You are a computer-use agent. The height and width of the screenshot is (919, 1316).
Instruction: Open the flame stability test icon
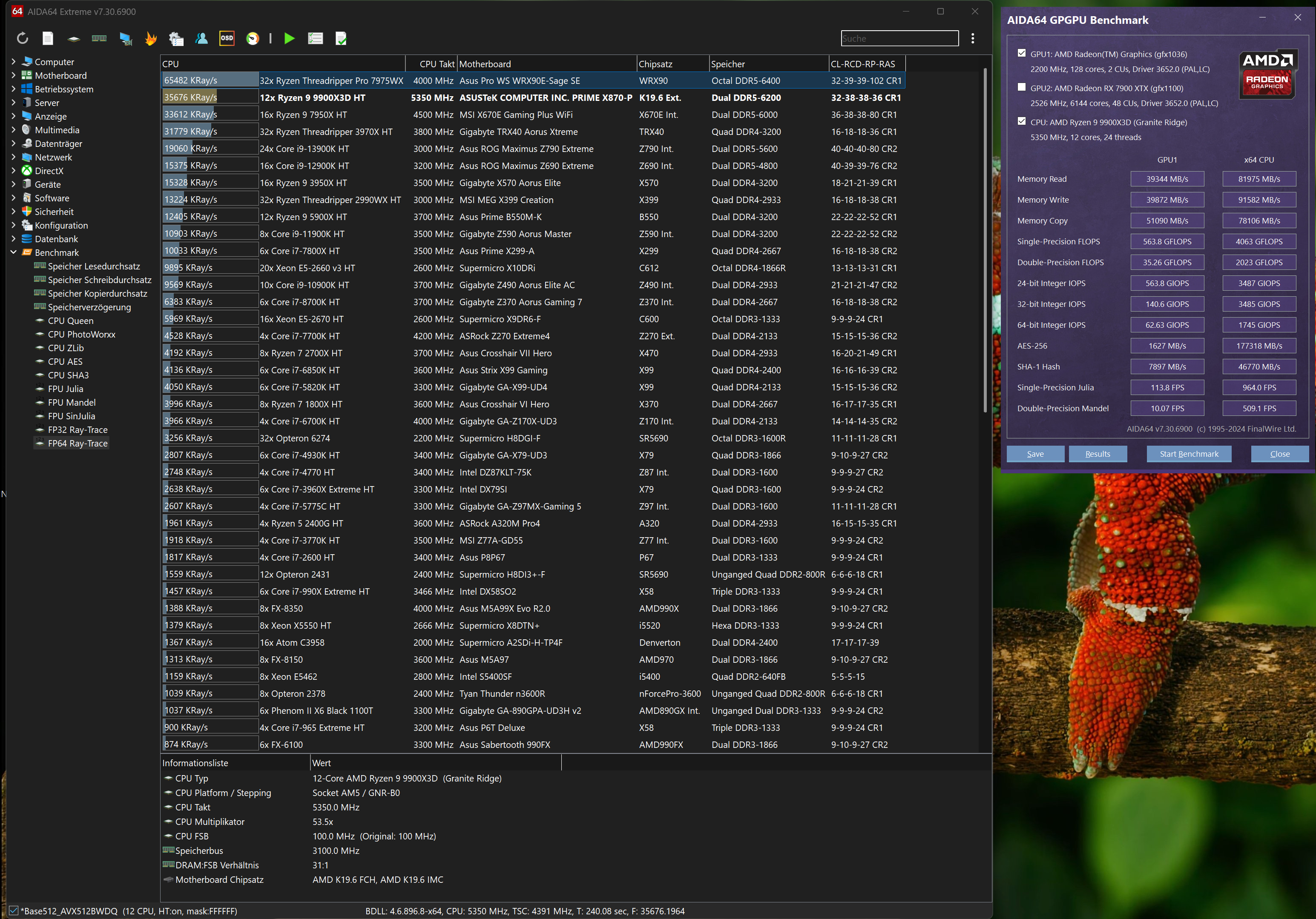[x=151, y=38]
